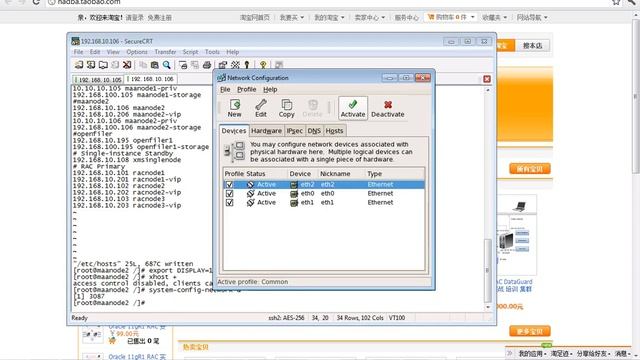Select the 192.168.10.106 session tab

click(150, 79)
